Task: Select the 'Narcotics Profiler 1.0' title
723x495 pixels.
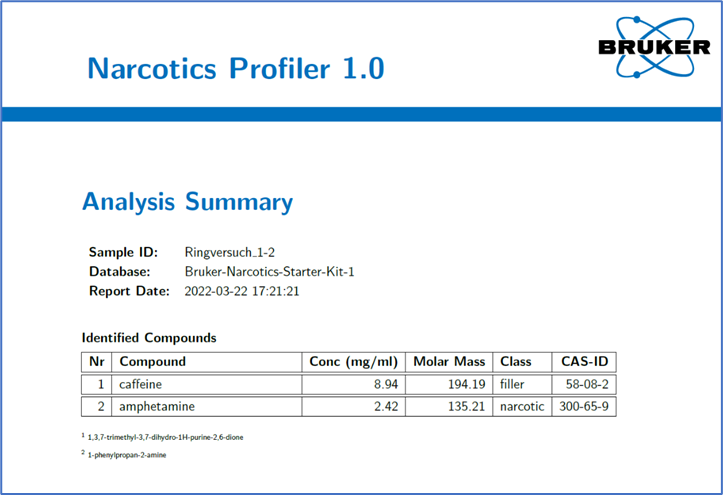Action: coord(236,69)
